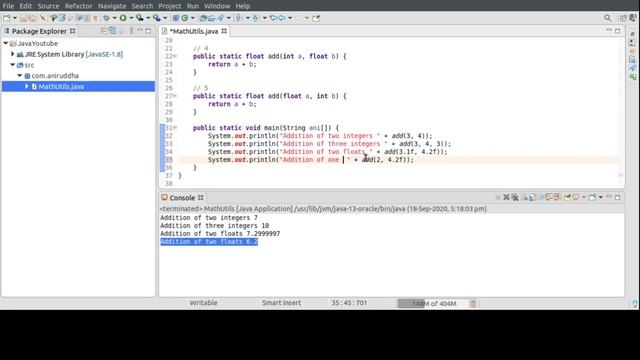Image resolution: width=640 pixels, height=360 pixels.
Task: Toggle Show Console on Standard Out change
Action: [x=549, y=197]
